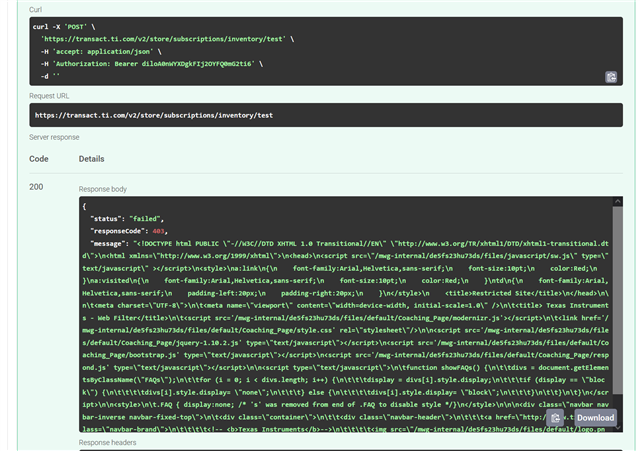The image size is (640, 451).
Task: Click the "message" key in response body
Action: click(x=106, y=244)
